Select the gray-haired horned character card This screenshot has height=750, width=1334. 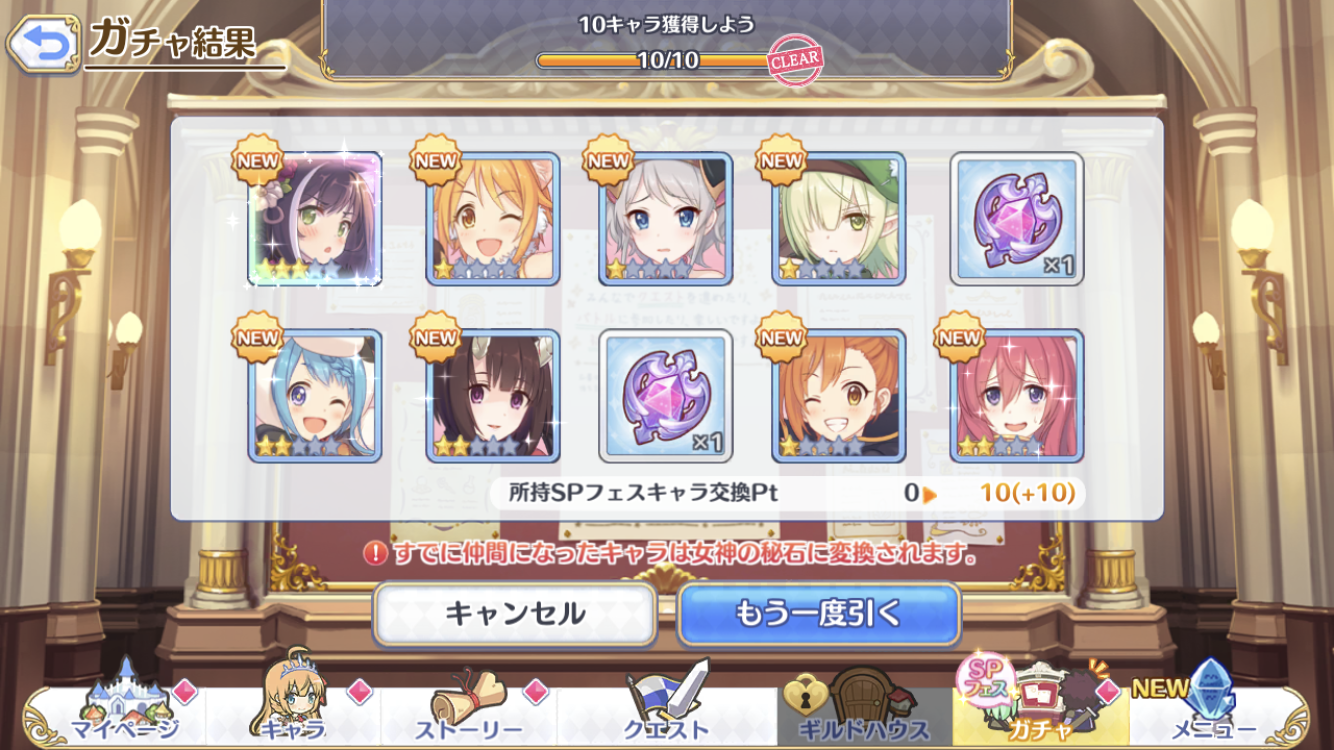(x=666, y=219)
